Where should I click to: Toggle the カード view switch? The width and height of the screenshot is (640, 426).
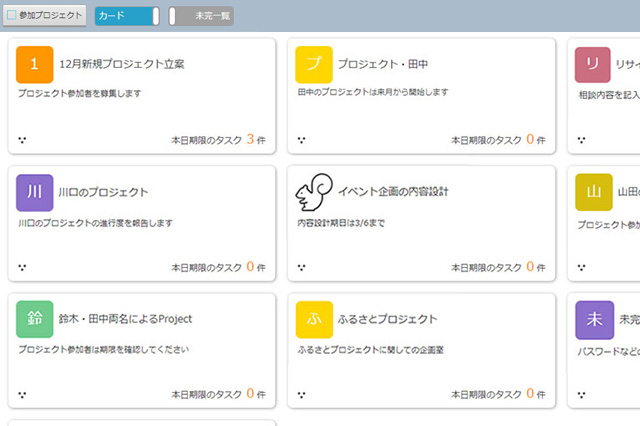(x=127, y=16)
